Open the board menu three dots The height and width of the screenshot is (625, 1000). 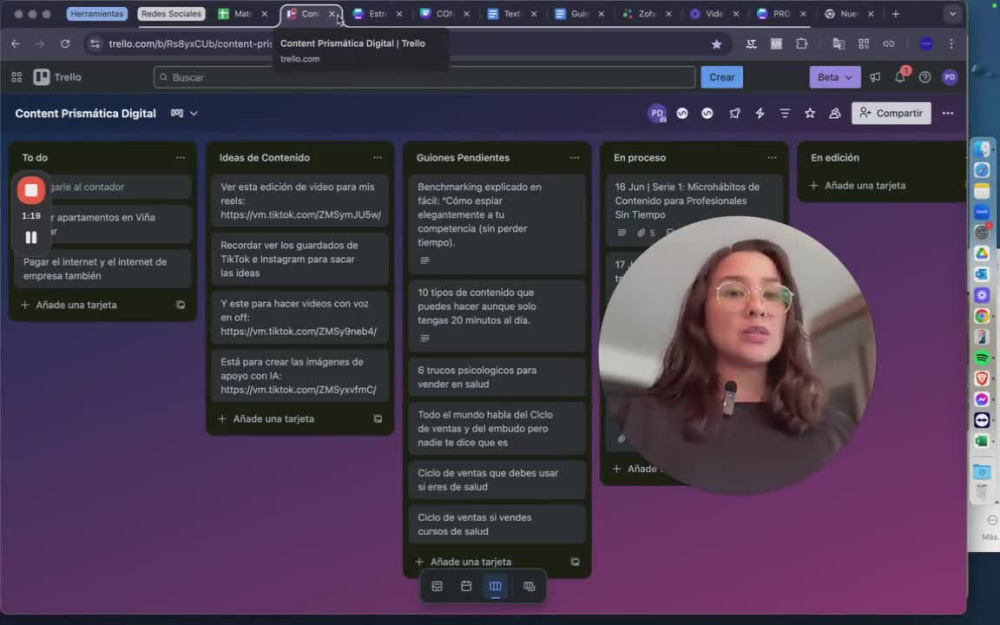[x=948, y=114]
